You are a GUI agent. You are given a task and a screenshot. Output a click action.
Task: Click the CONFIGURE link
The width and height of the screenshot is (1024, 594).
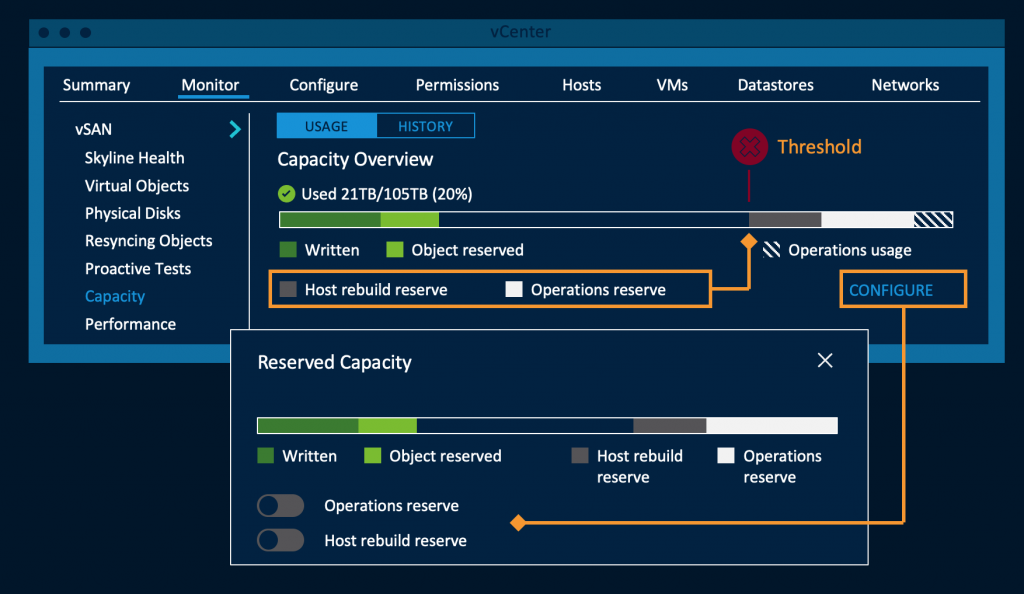coord(890,290)
